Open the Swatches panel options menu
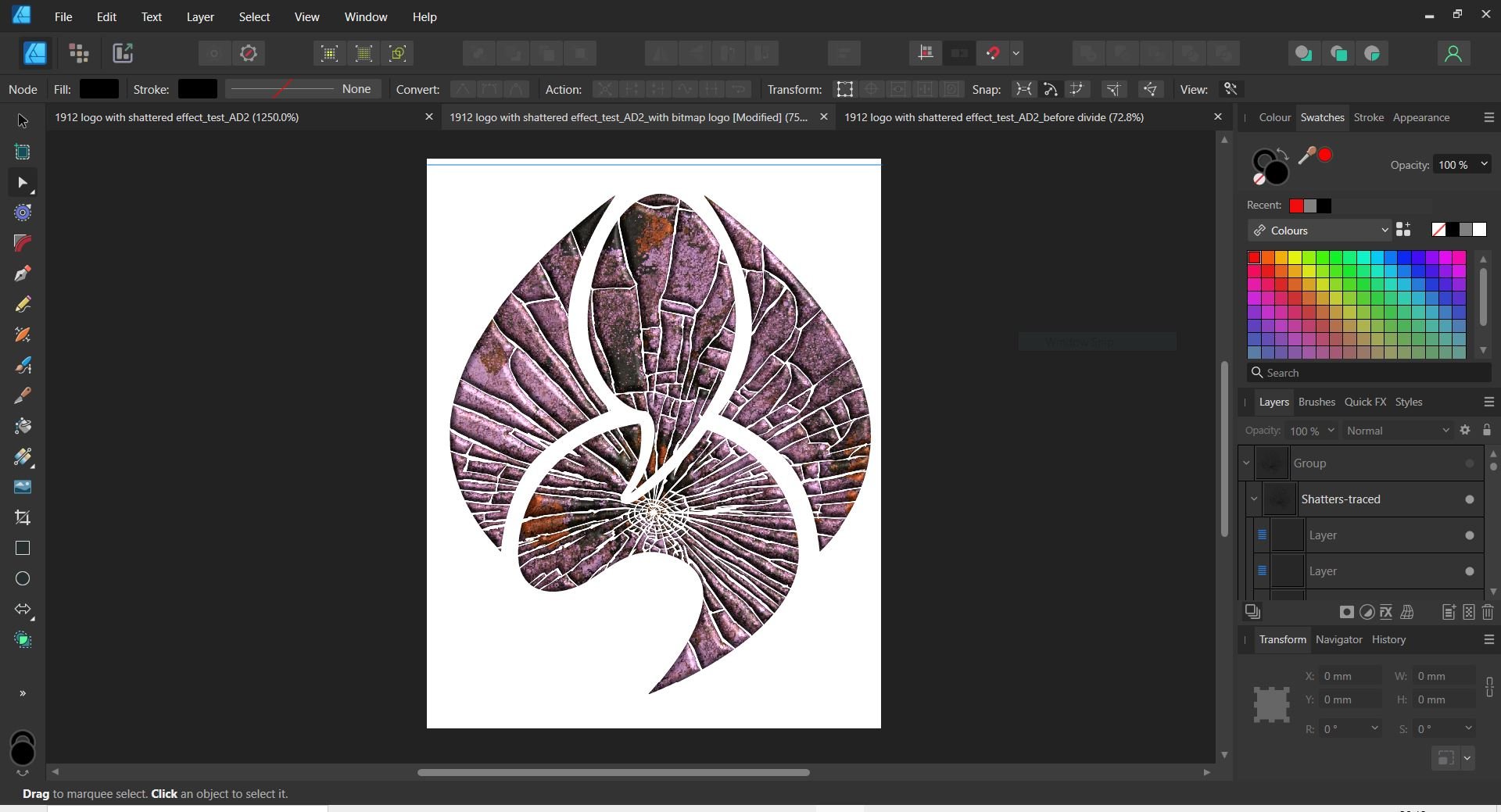Screen dimensions: 1501x812 coord(1488,117)
